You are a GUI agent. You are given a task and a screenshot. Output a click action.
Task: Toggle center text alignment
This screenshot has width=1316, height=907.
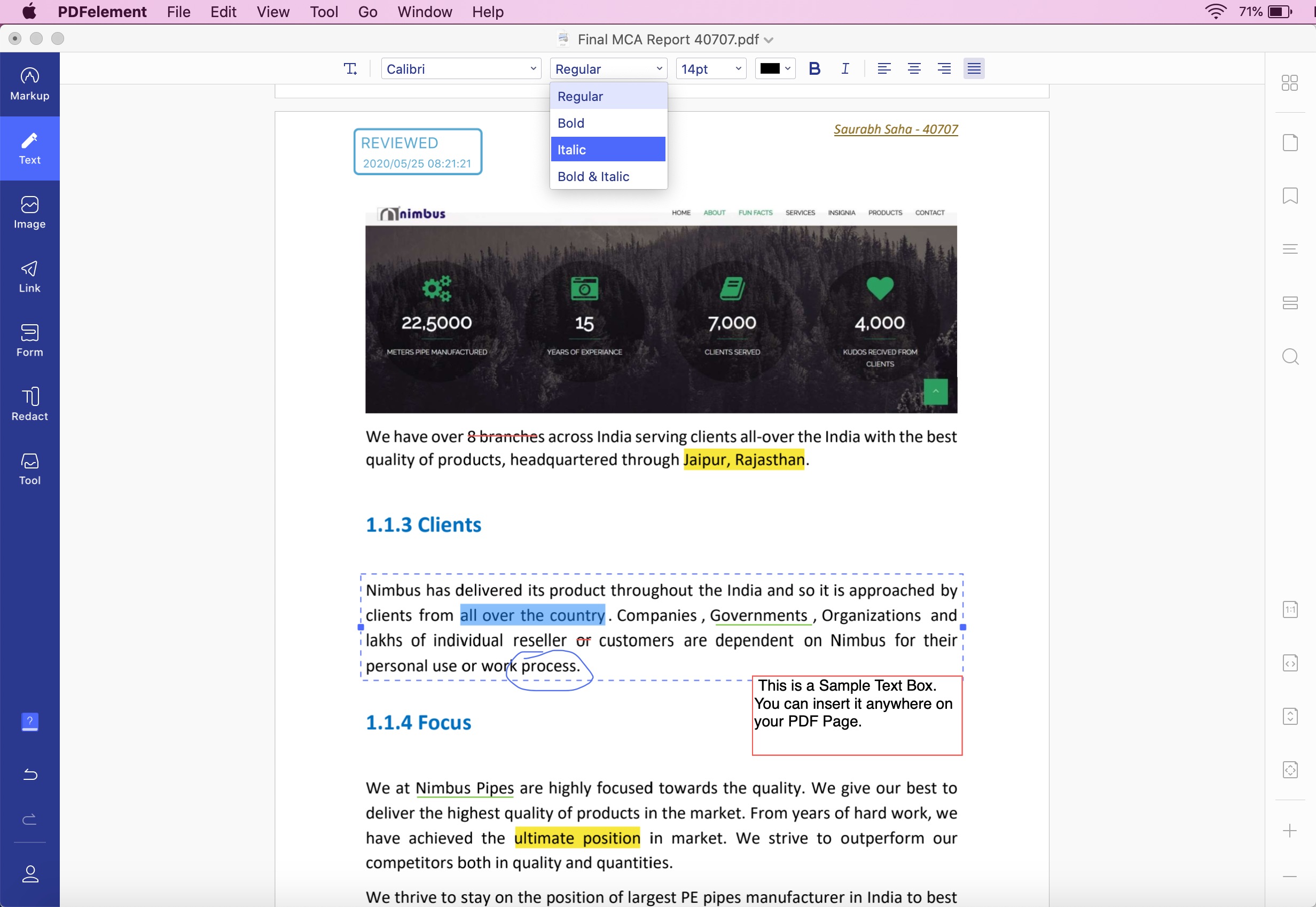click(x=912, y=68)
